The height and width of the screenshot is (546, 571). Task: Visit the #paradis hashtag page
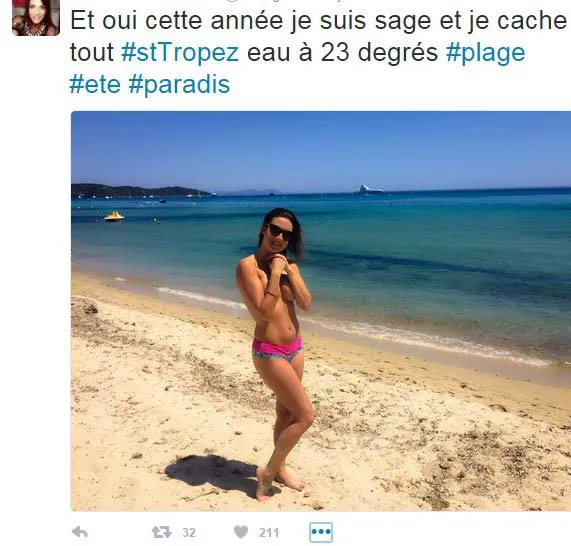click(x=179, y=86)
